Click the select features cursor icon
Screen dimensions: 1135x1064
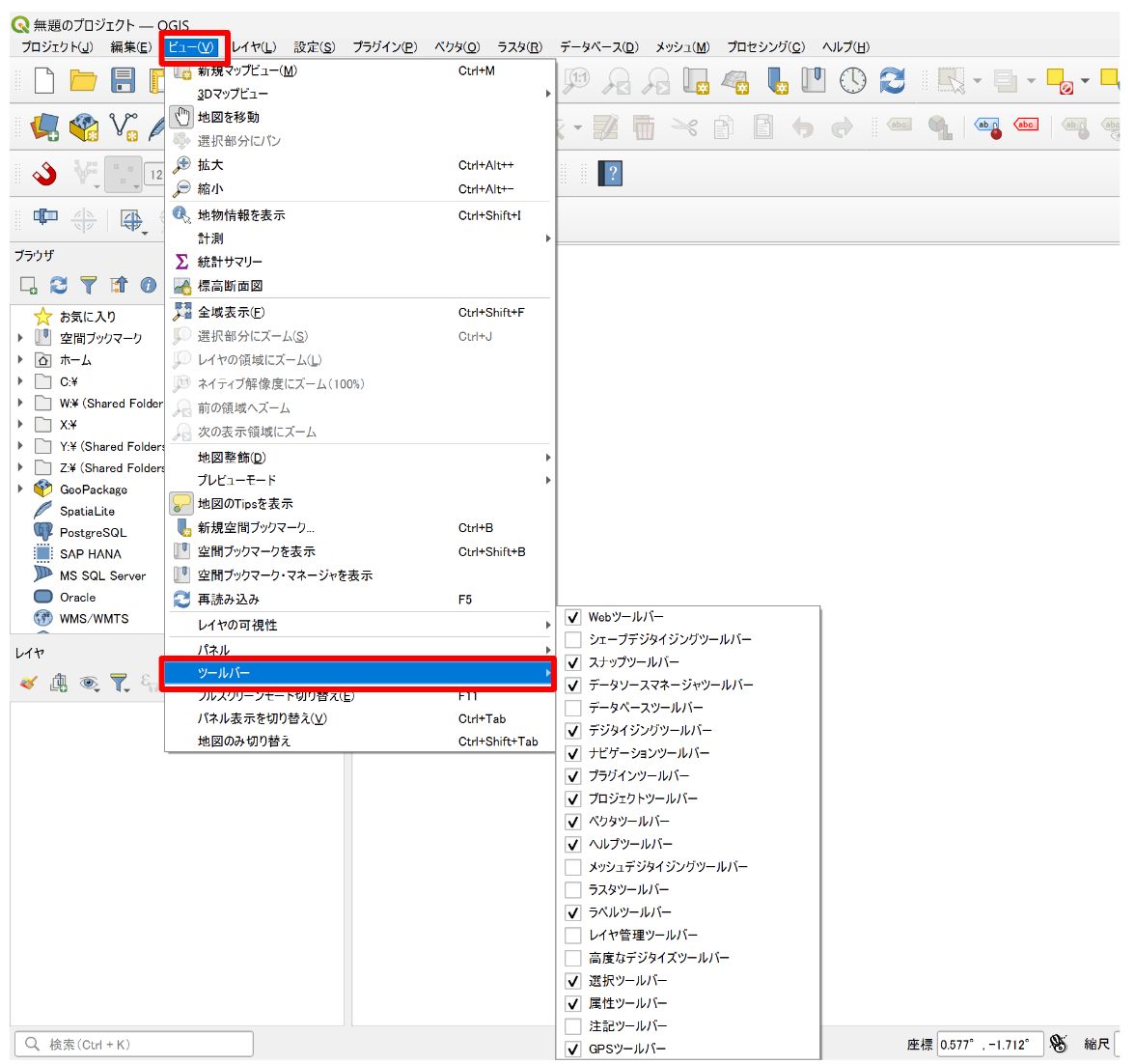coord(952,80)
